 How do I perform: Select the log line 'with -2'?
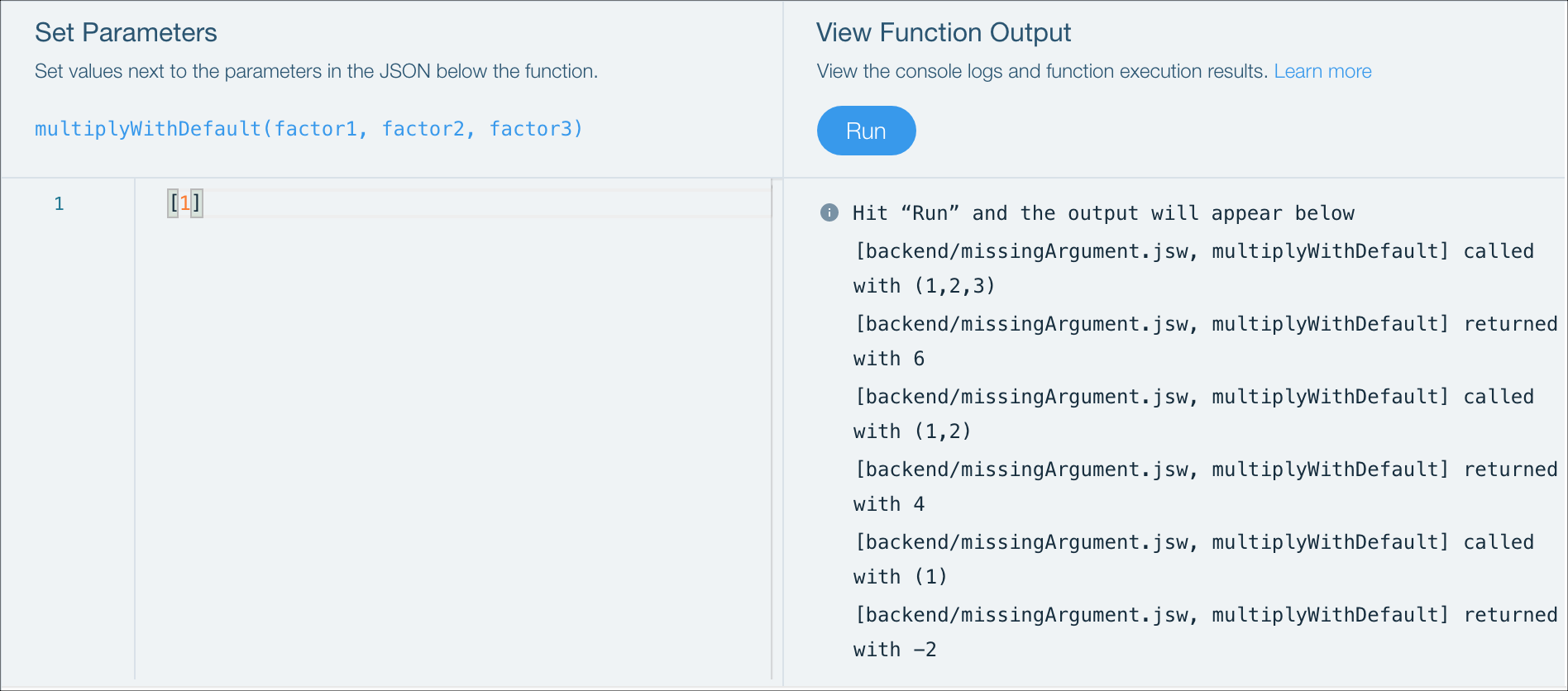click(895, 650)
